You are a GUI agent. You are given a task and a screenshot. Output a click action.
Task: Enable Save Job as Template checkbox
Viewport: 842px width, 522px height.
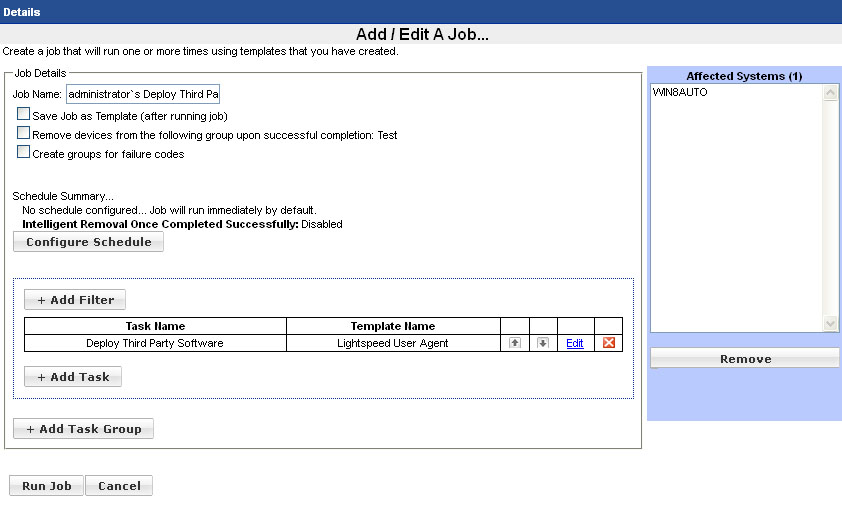[24, 115]
